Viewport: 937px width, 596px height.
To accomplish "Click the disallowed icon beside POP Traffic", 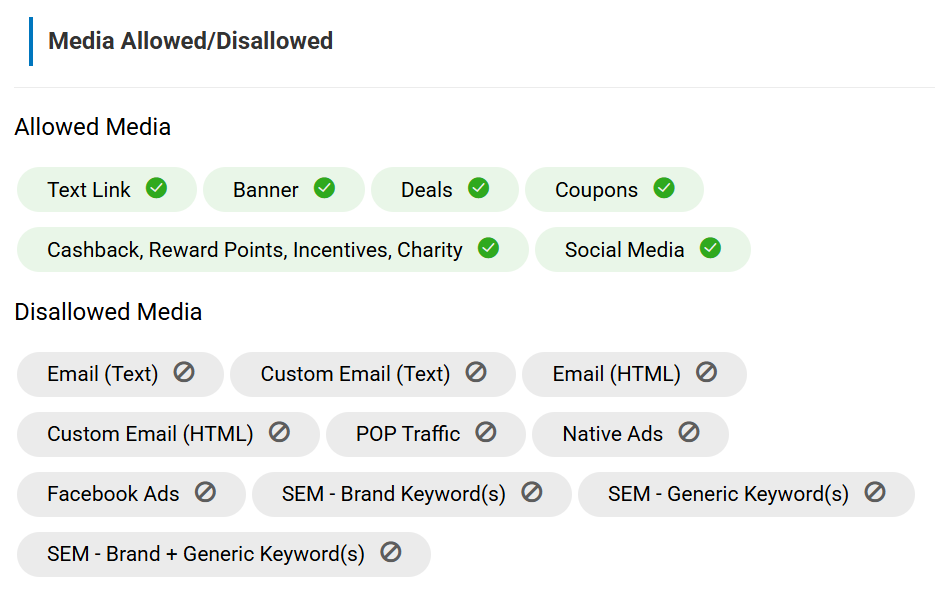I will (486, 432).
